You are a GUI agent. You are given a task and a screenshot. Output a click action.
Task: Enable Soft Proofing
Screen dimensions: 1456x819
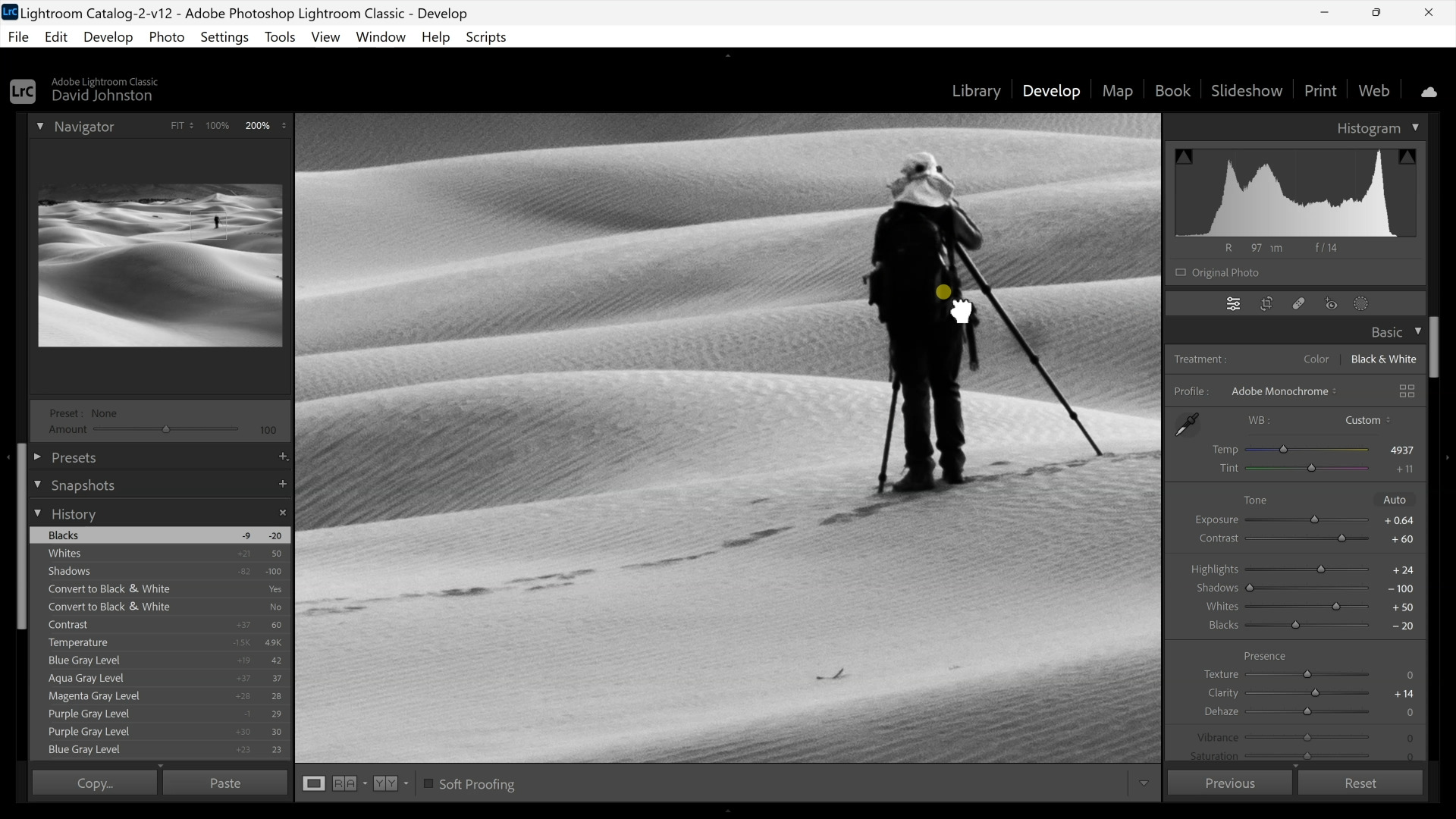[428, 784]
